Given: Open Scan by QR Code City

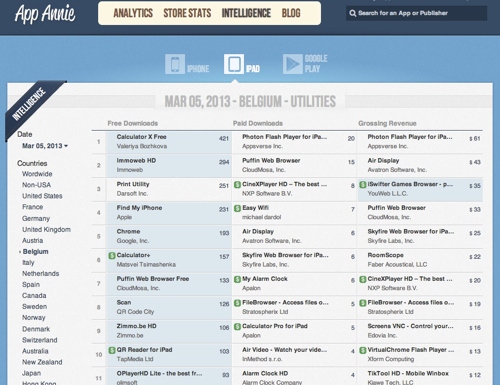Looking at the screenshot, I should [168, 307].
